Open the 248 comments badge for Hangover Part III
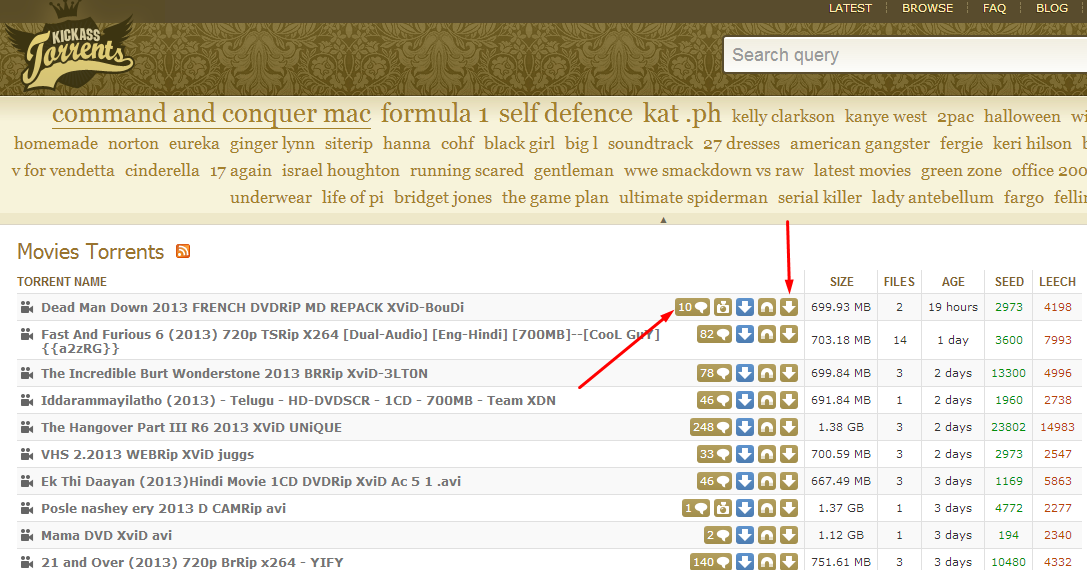 tap(711, 427)
